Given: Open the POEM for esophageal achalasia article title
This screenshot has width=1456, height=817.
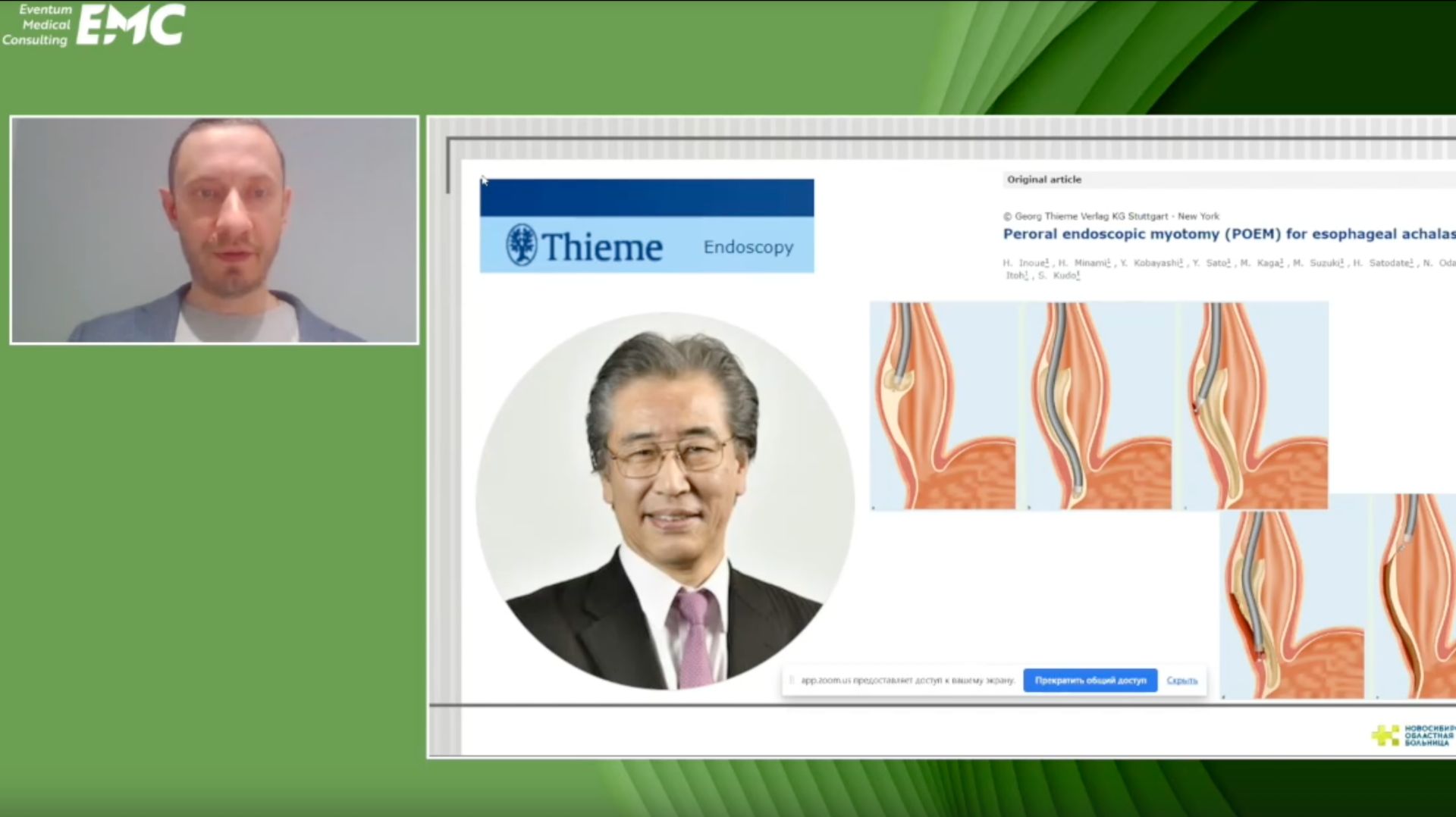Looking at the screenshot, I should click(1228, 234).
